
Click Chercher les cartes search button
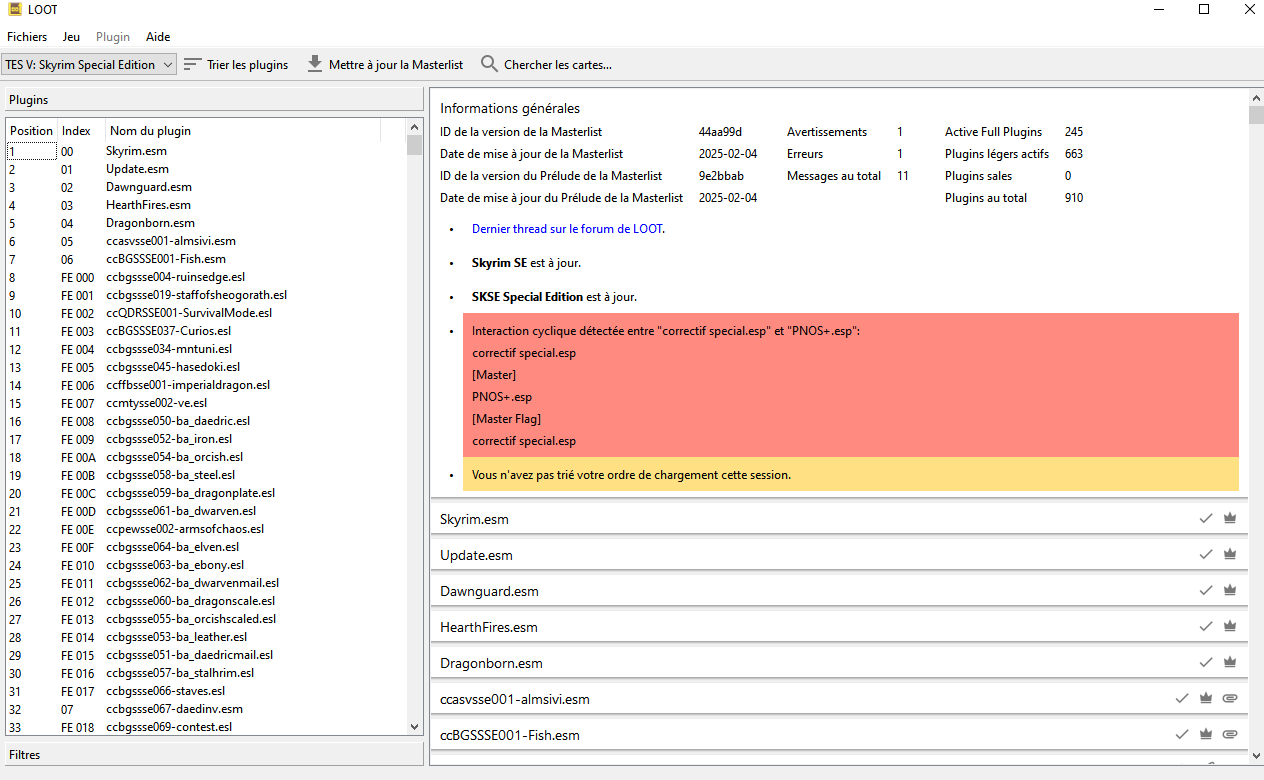coord(546,64)
